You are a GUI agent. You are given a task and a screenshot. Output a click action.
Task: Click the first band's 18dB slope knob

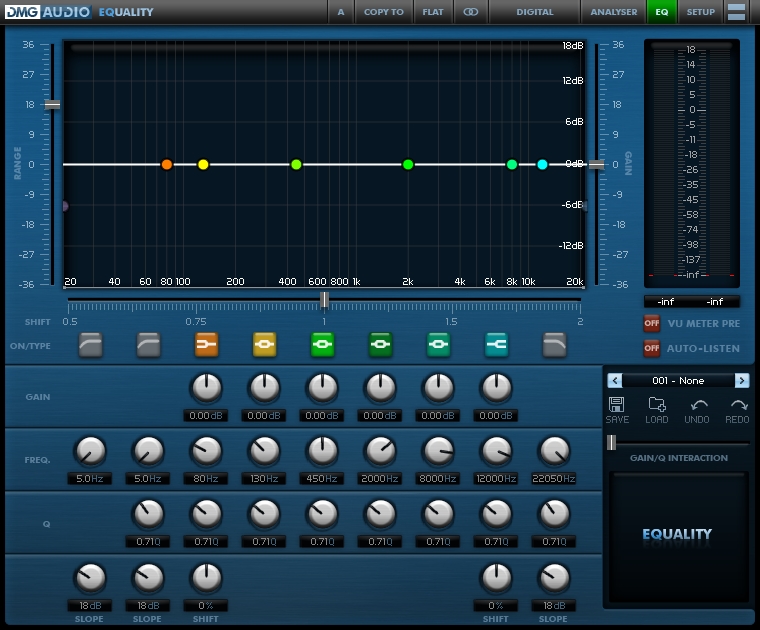pos(91,578)
